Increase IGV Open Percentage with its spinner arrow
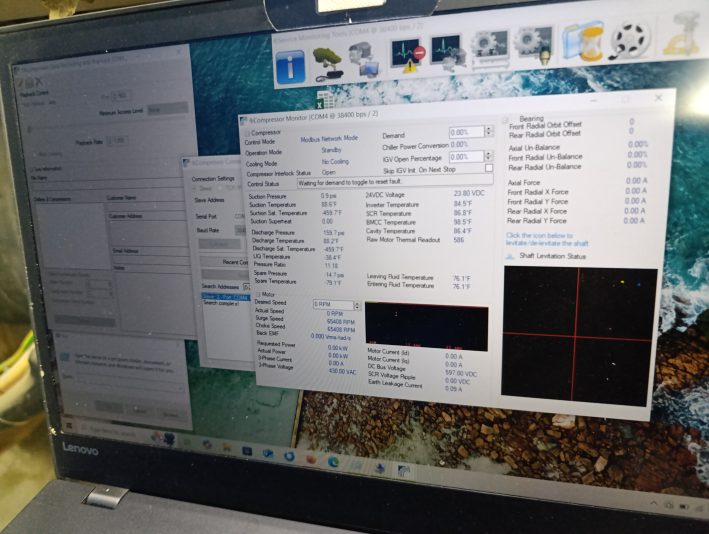Screen dimensions: 709x534 click(488, 153)
